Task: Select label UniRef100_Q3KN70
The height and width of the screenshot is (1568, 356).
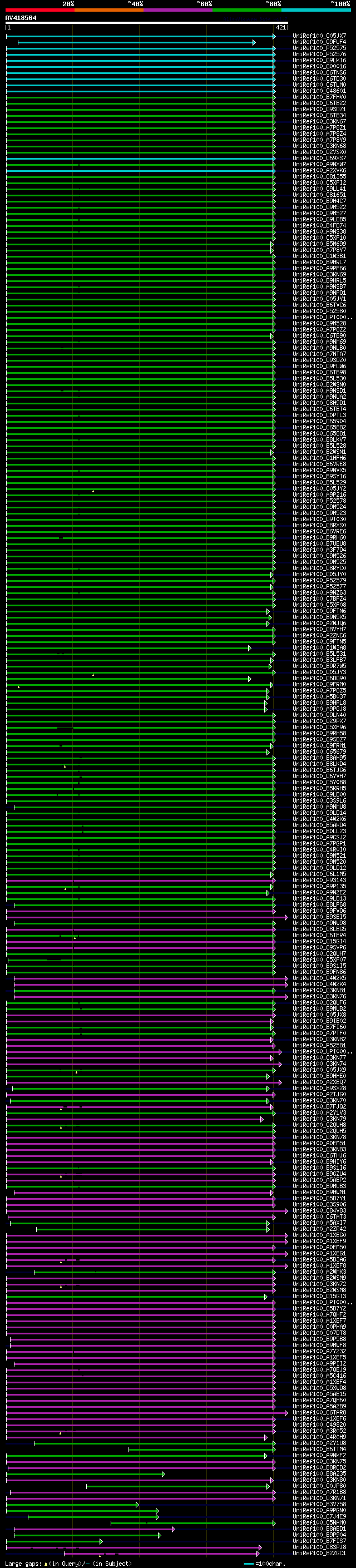Action: tap(319, 1101)
